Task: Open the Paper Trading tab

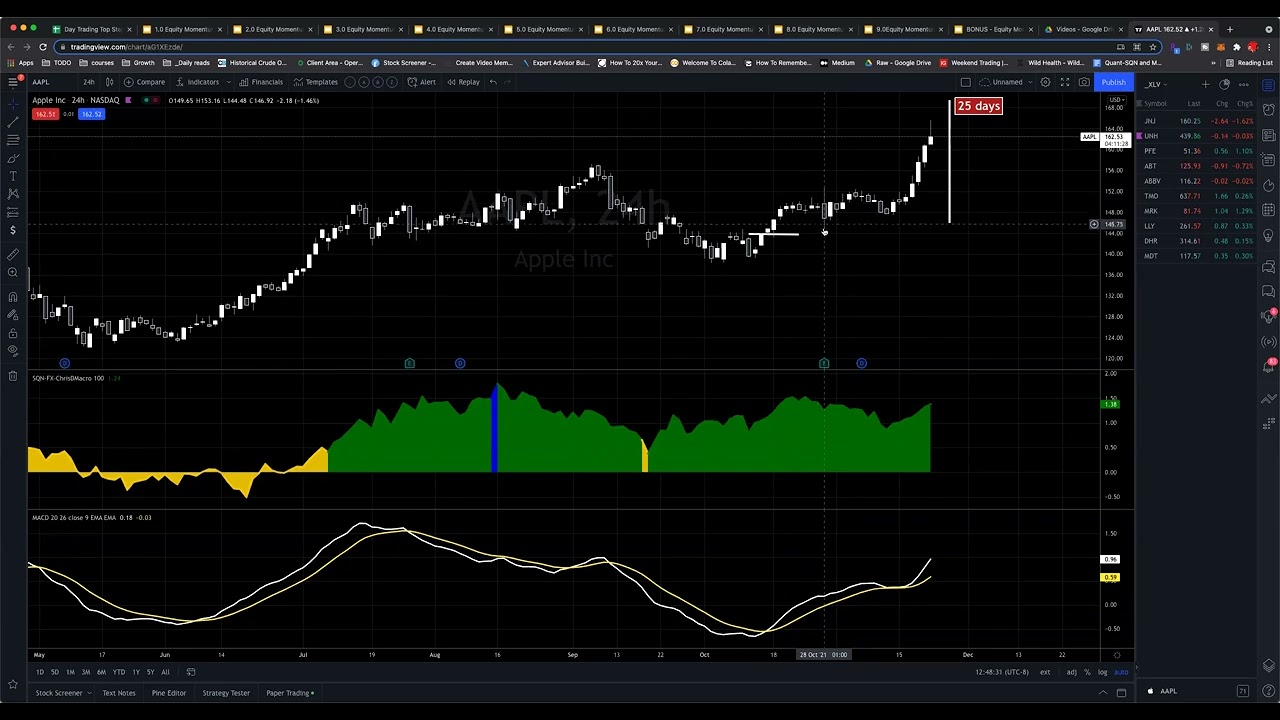Action: pos(290,693)
